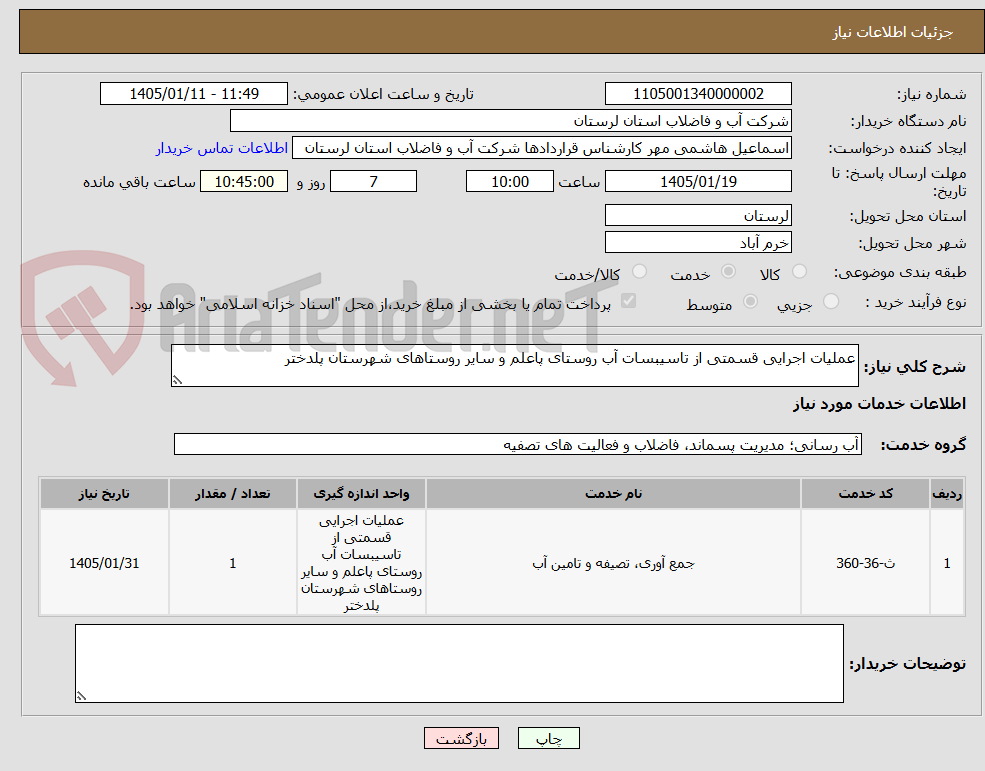Click the deadline date field 1405/01/19
The width and height of the screenshot is (985, 771).
click(x=698, y=182)
